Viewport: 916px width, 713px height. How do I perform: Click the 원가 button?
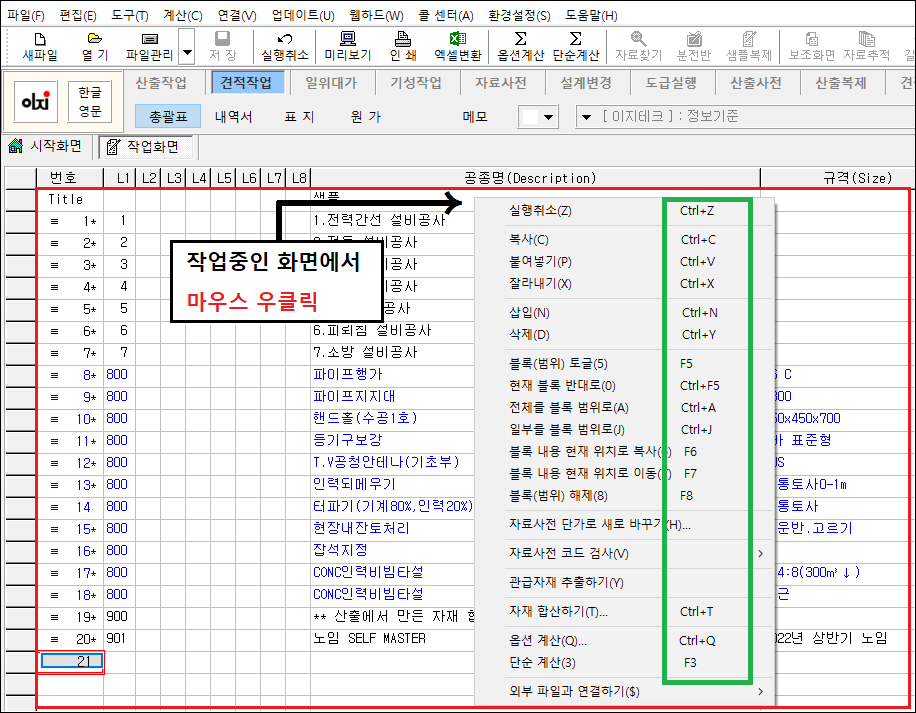click(x=366, y=117)
